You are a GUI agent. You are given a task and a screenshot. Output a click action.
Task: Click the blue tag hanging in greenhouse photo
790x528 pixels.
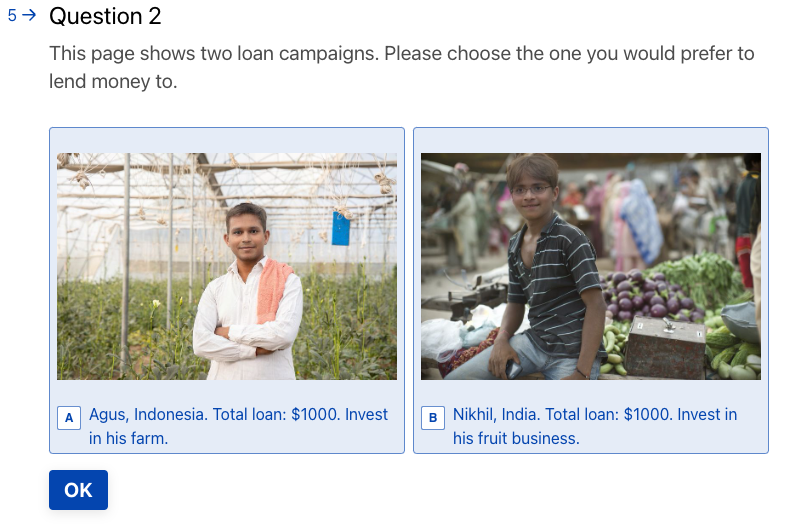341,229
